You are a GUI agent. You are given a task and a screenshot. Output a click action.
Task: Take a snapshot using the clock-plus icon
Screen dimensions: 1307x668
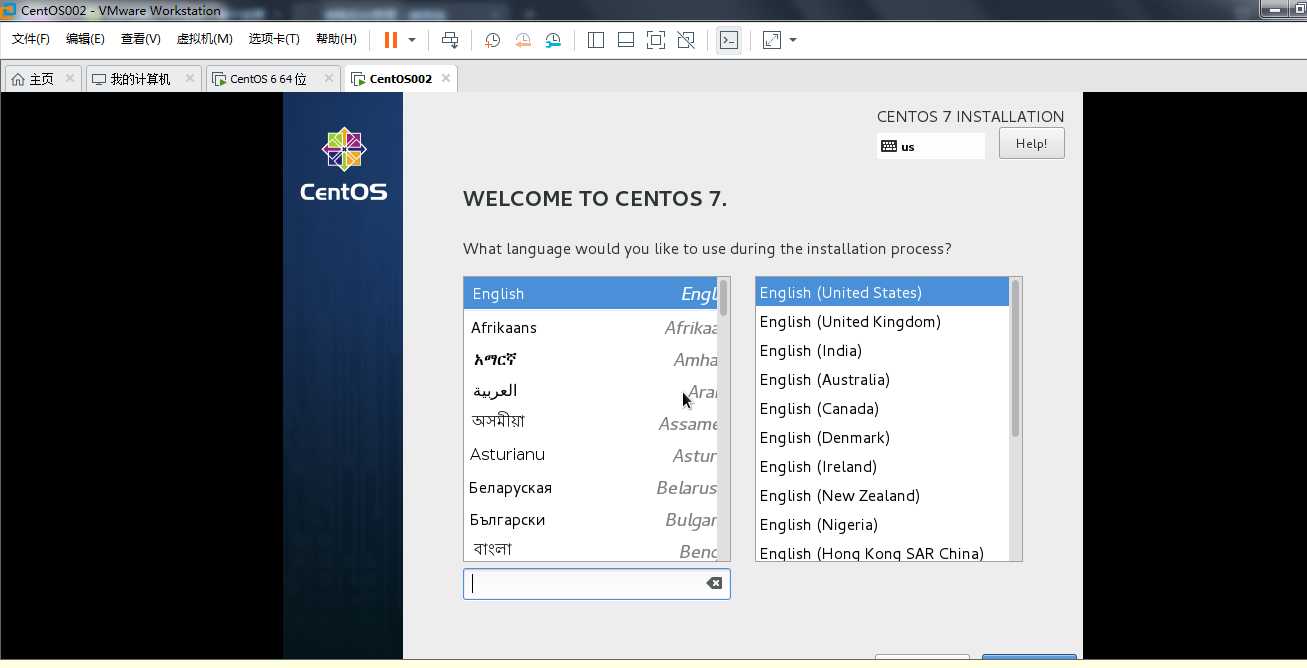coord(492,40)
